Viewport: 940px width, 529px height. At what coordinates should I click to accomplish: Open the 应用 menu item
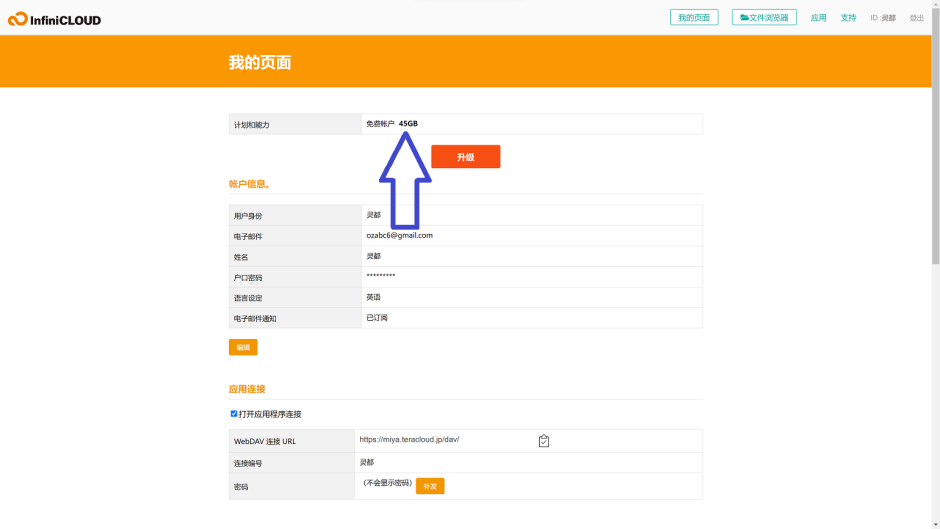click(x=818, y=18)
